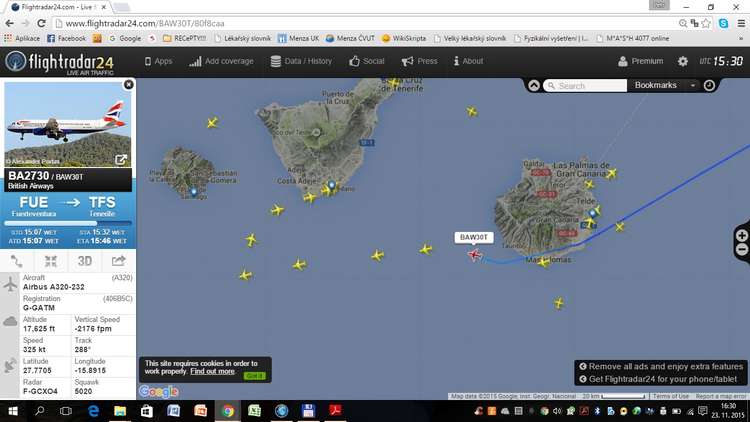Click Get Flightradar24 for your phone/tablet

pos(658,379)
